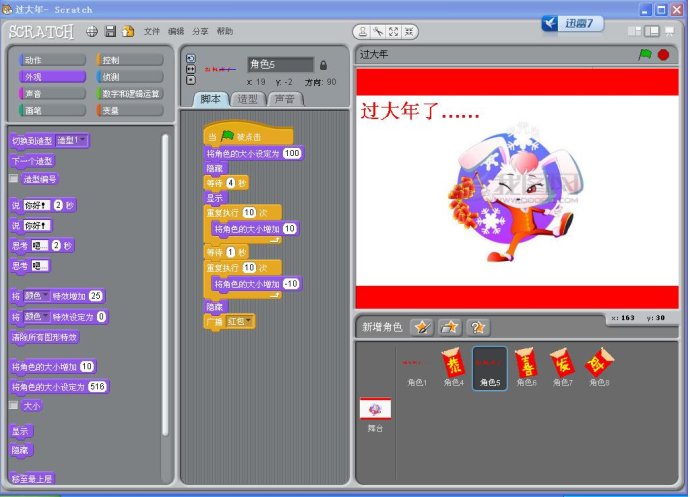Check the 造型编号 reporter checkbox
The width and height of the screenshot is (690, 497).
[14, 178]
